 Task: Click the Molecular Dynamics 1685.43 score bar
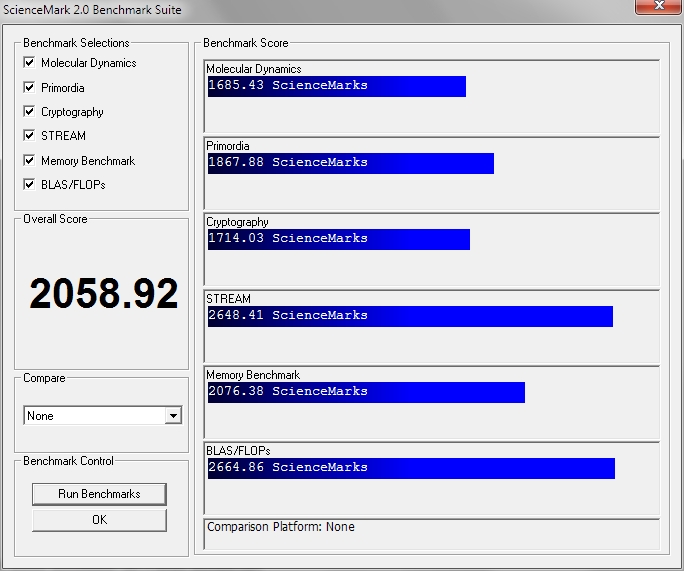[337, 86]
